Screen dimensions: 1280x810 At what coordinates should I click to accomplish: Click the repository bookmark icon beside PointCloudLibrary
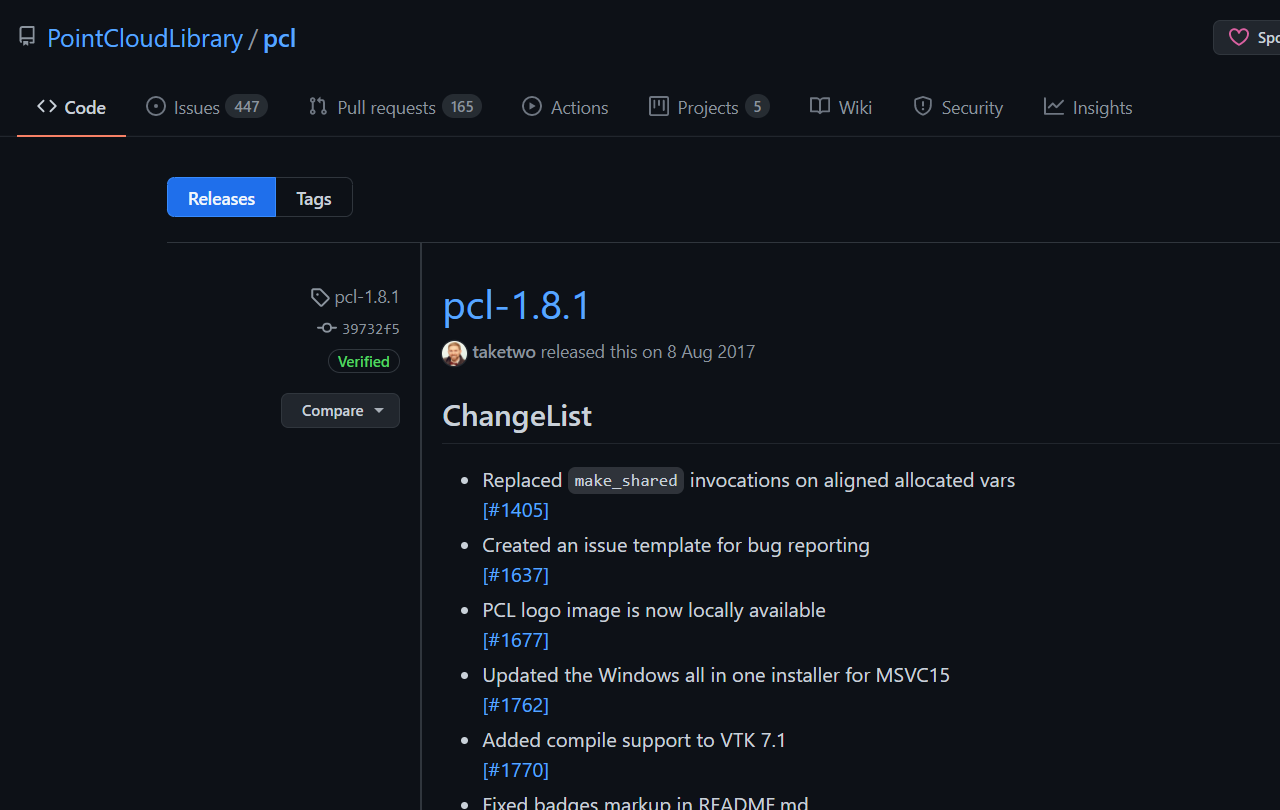26,35
